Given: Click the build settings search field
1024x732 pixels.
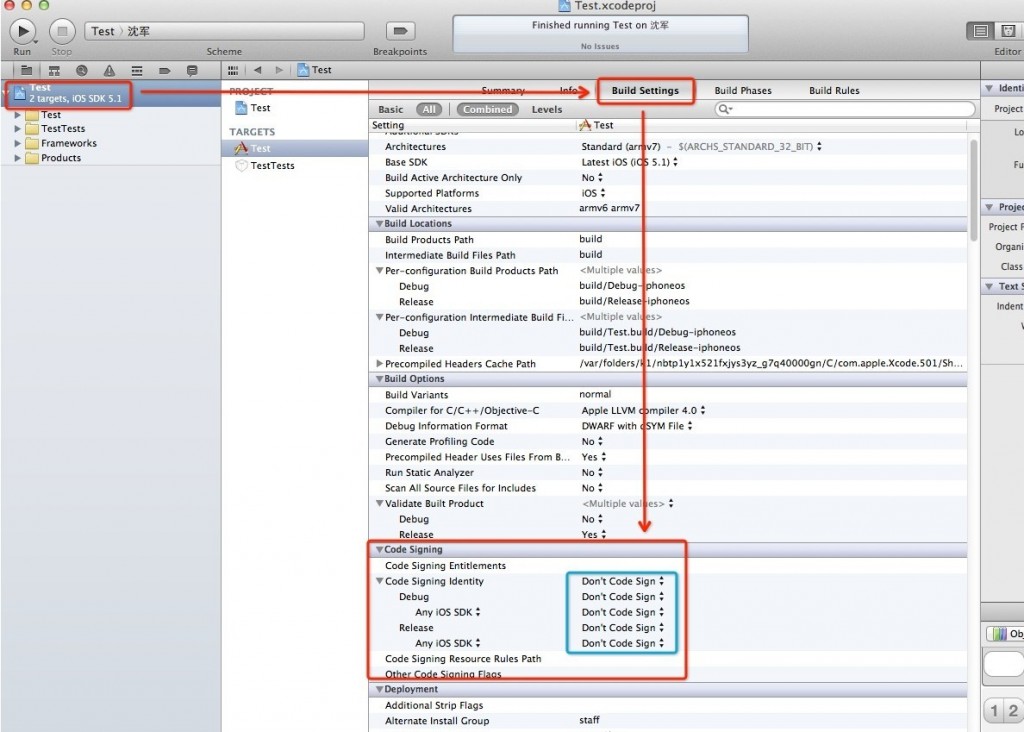Looking at the screenshot, I should 845,109.
